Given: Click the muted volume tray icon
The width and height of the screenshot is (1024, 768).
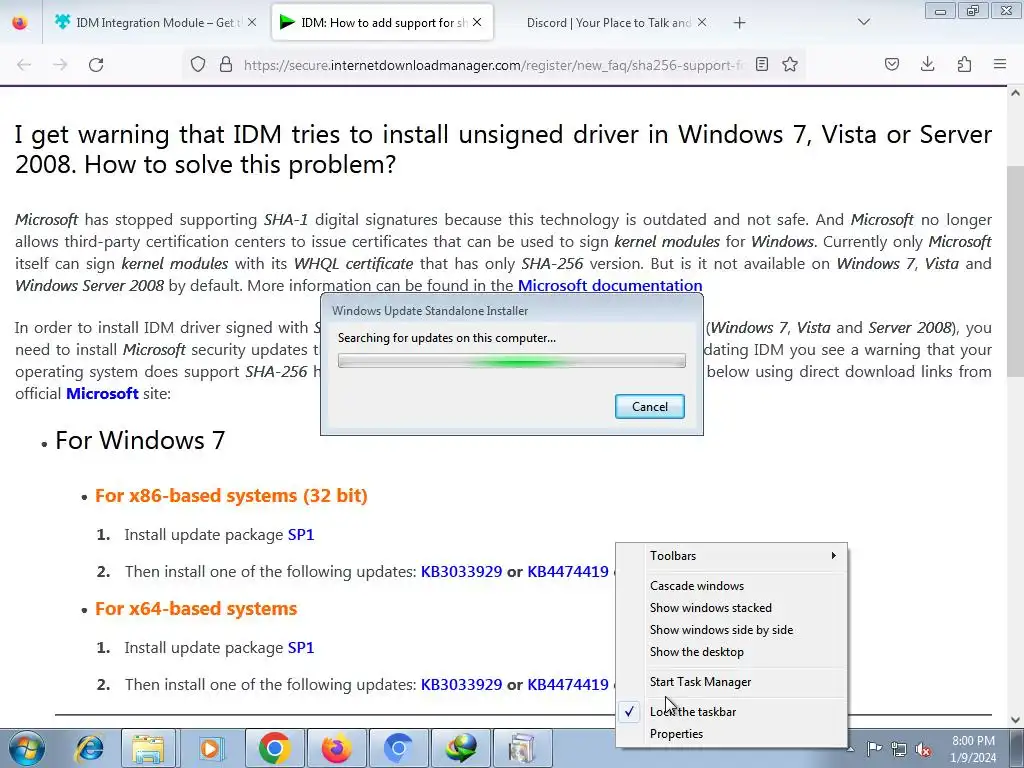Looking at the screenshot, I should [x=923, y=749].
